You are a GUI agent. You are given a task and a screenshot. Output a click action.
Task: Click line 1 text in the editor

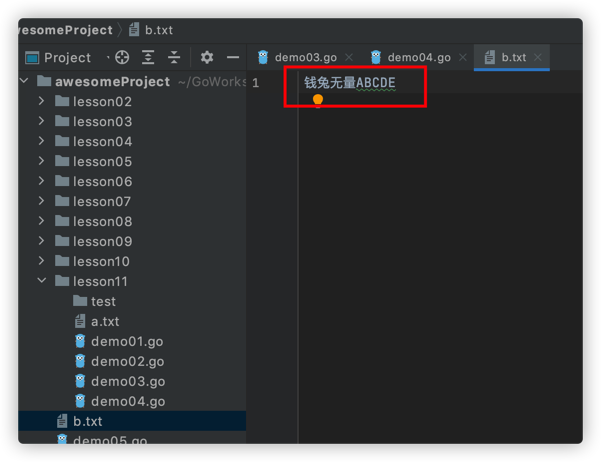click(350, 82)
